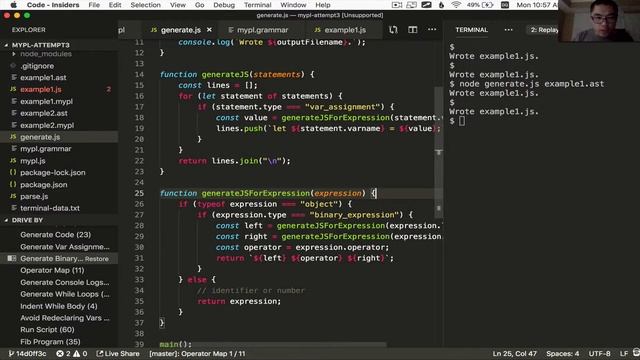Select Operator Map (11) entry
The image size is (640, 360).
click(52, 270)
